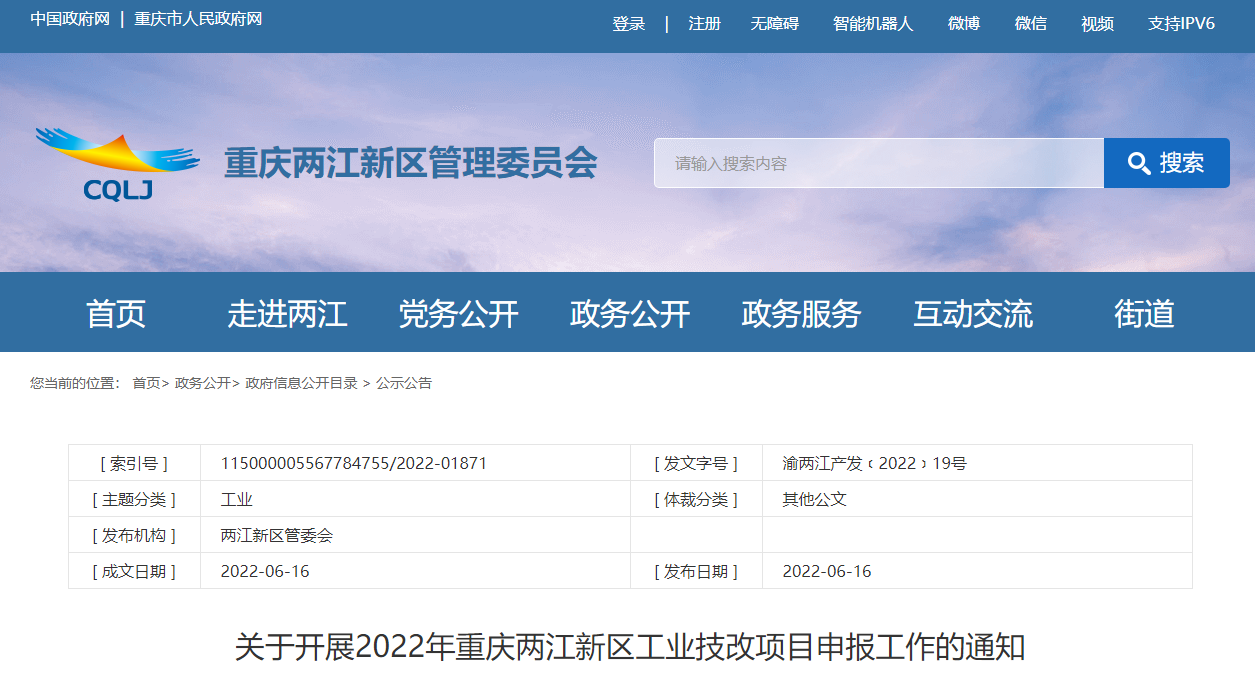The height and width of the screenshot is (682, 1255).
Task: Open the 街道 navigation menu
Action: coord(1144,314)
